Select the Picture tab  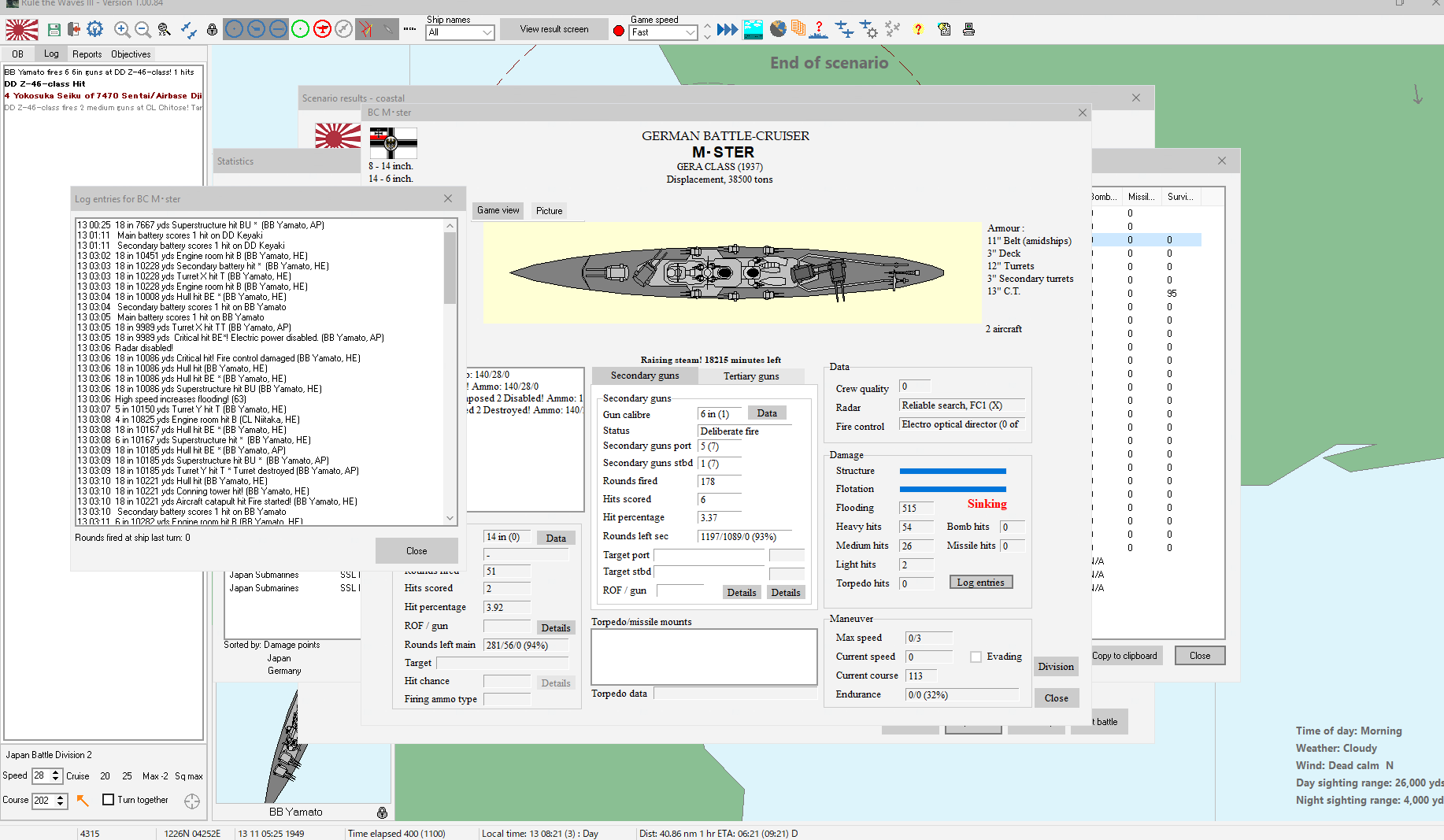pos(550,211)
